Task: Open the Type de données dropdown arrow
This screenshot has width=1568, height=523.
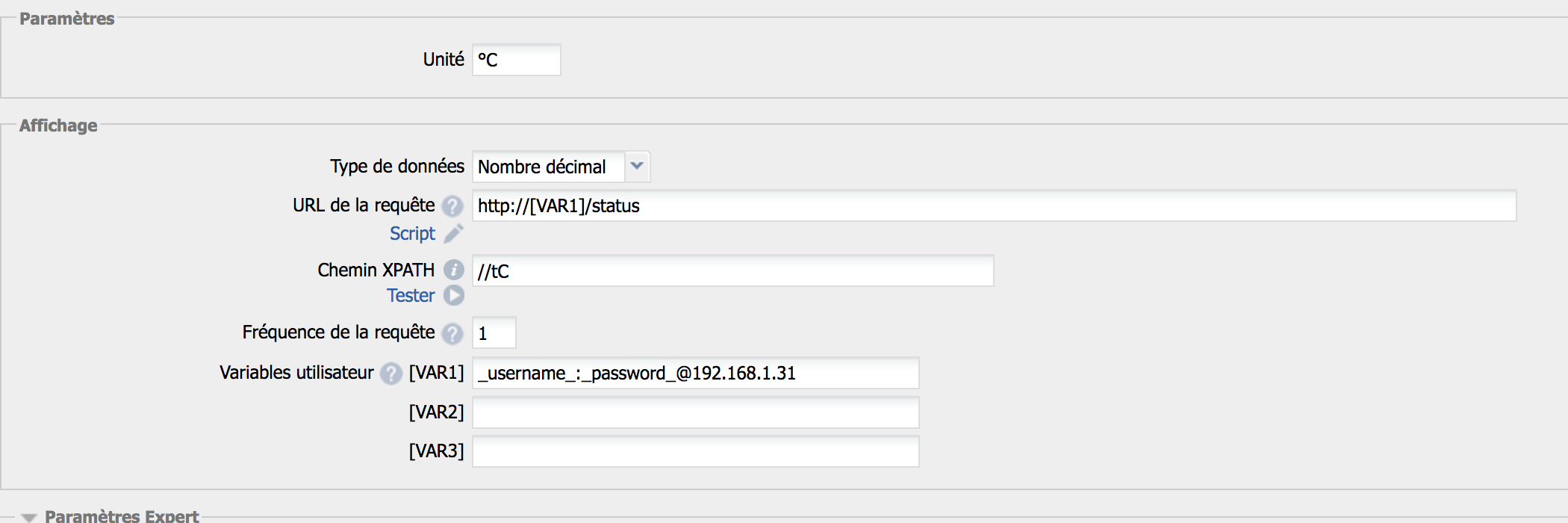Action: [637, 166]
